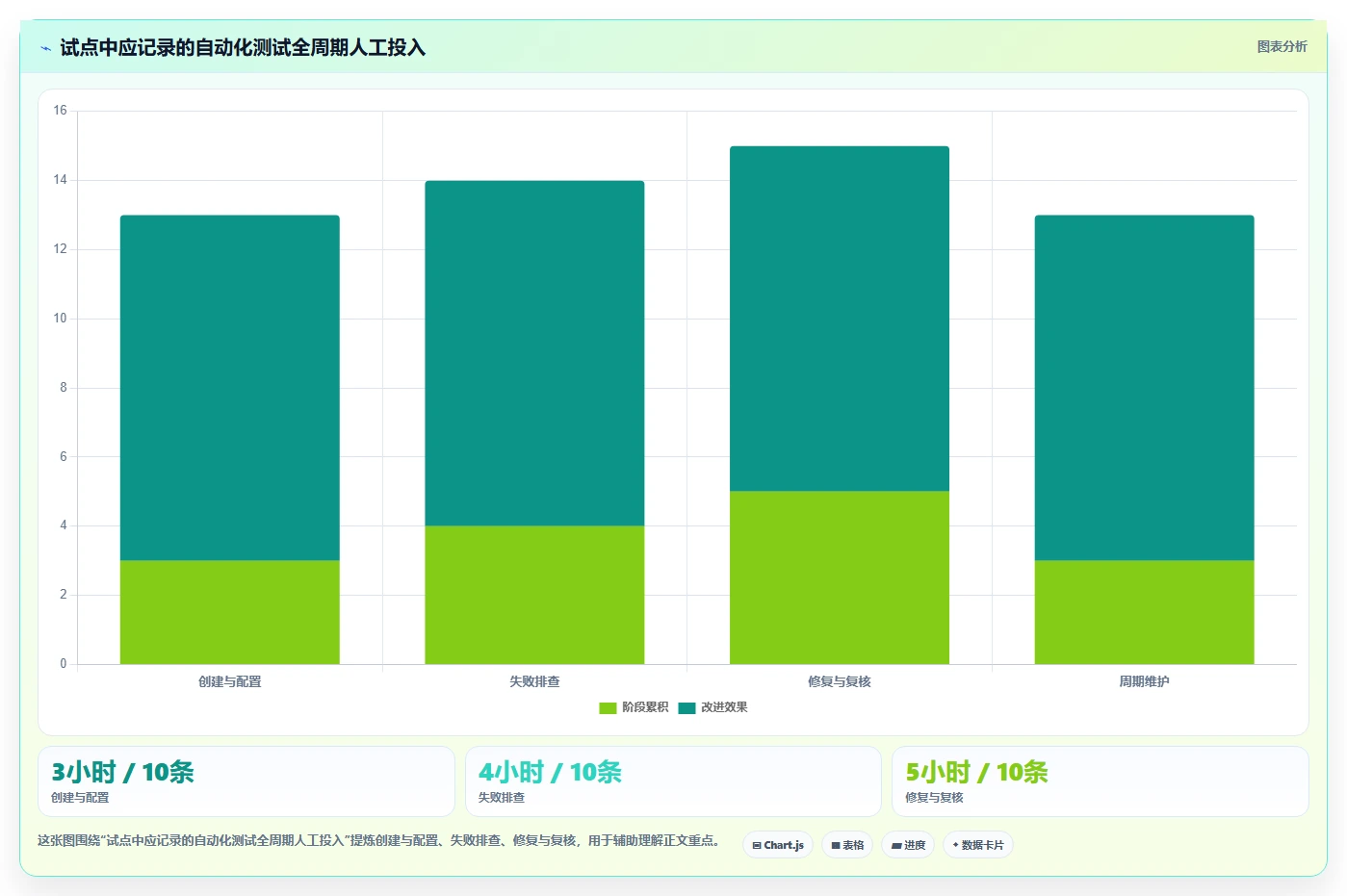The width and height of the screenshot is (1347, 896).
Task: Toggle the 改进效果 legend swatch
Action: point(686,707)
